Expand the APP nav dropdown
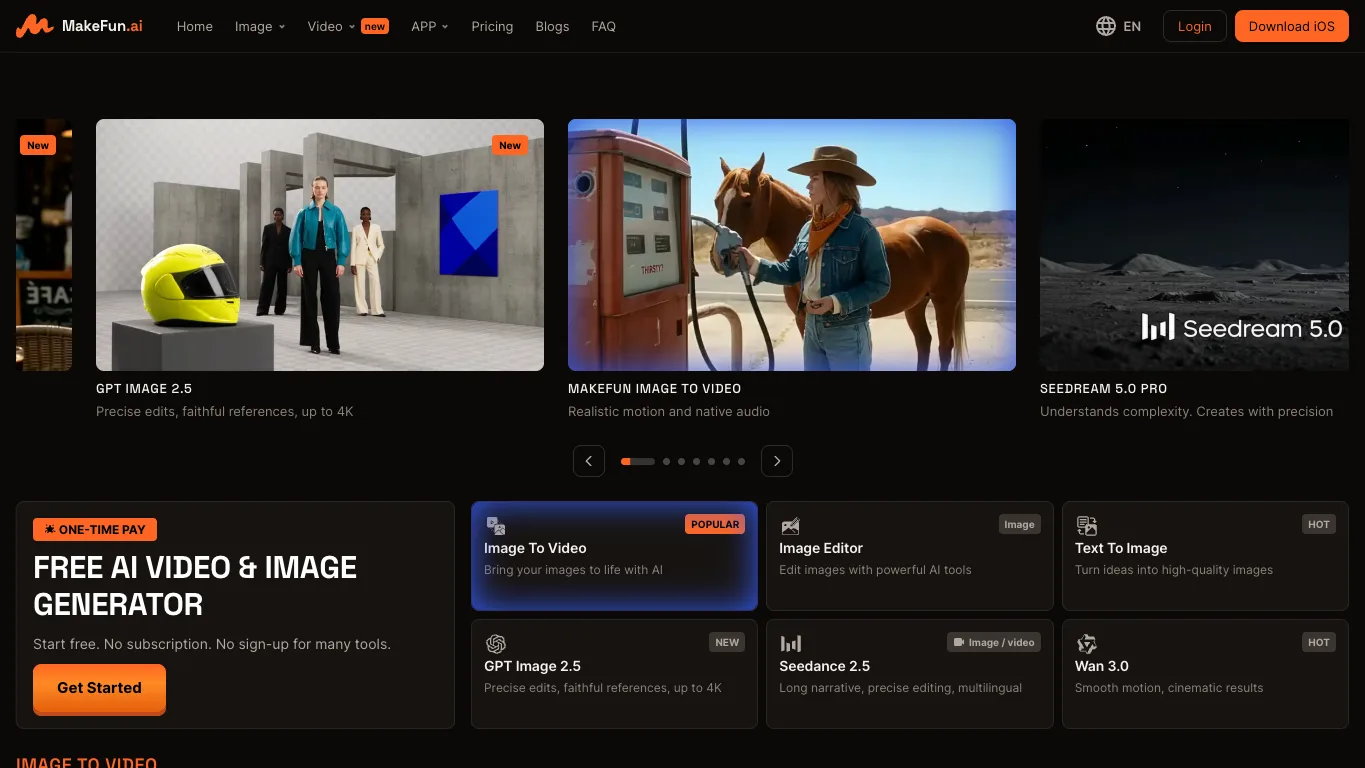 pyautogui.click(x=430, y=27)
